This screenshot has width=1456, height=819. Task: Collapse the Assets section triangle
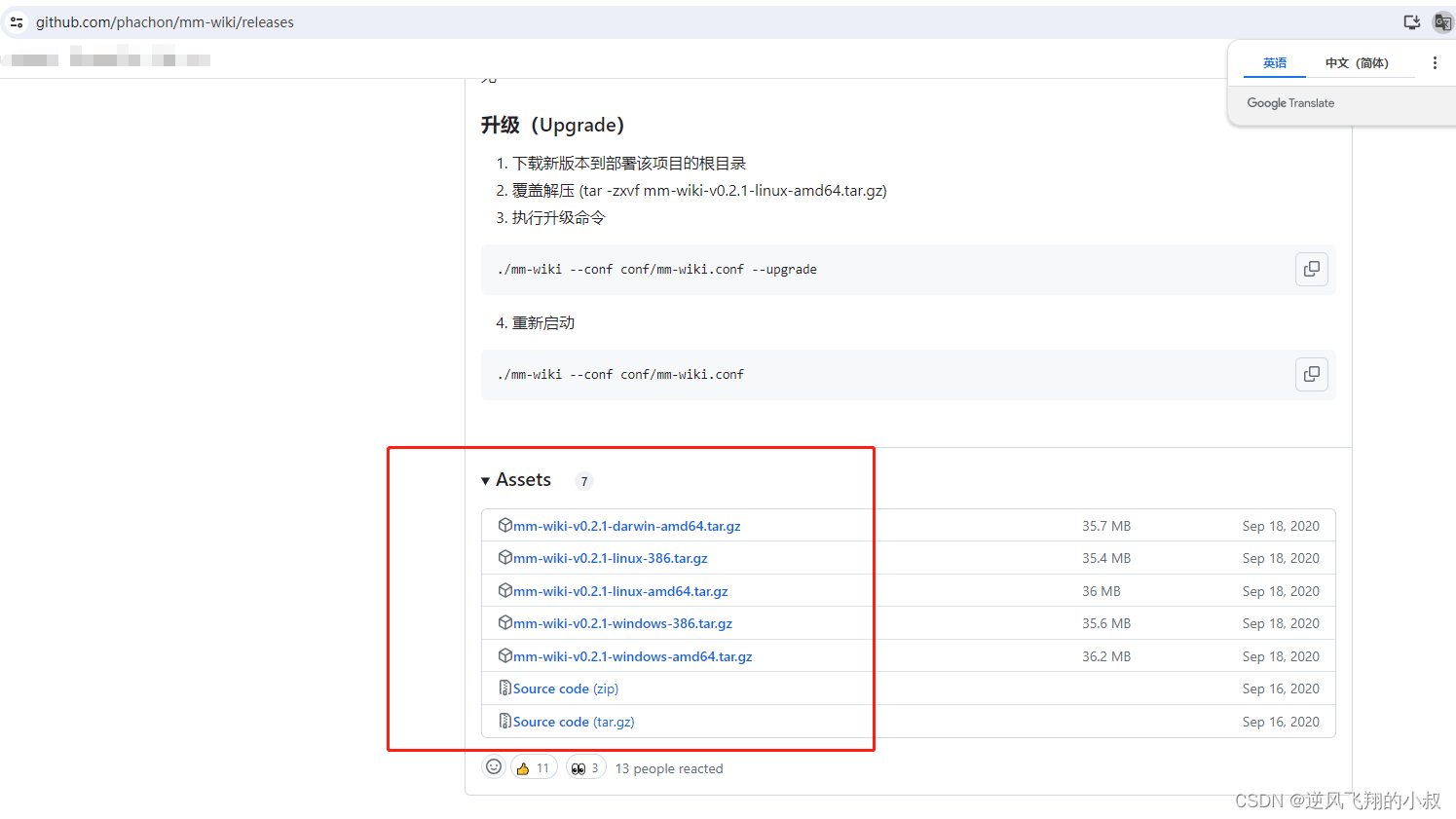pos(485,481)
